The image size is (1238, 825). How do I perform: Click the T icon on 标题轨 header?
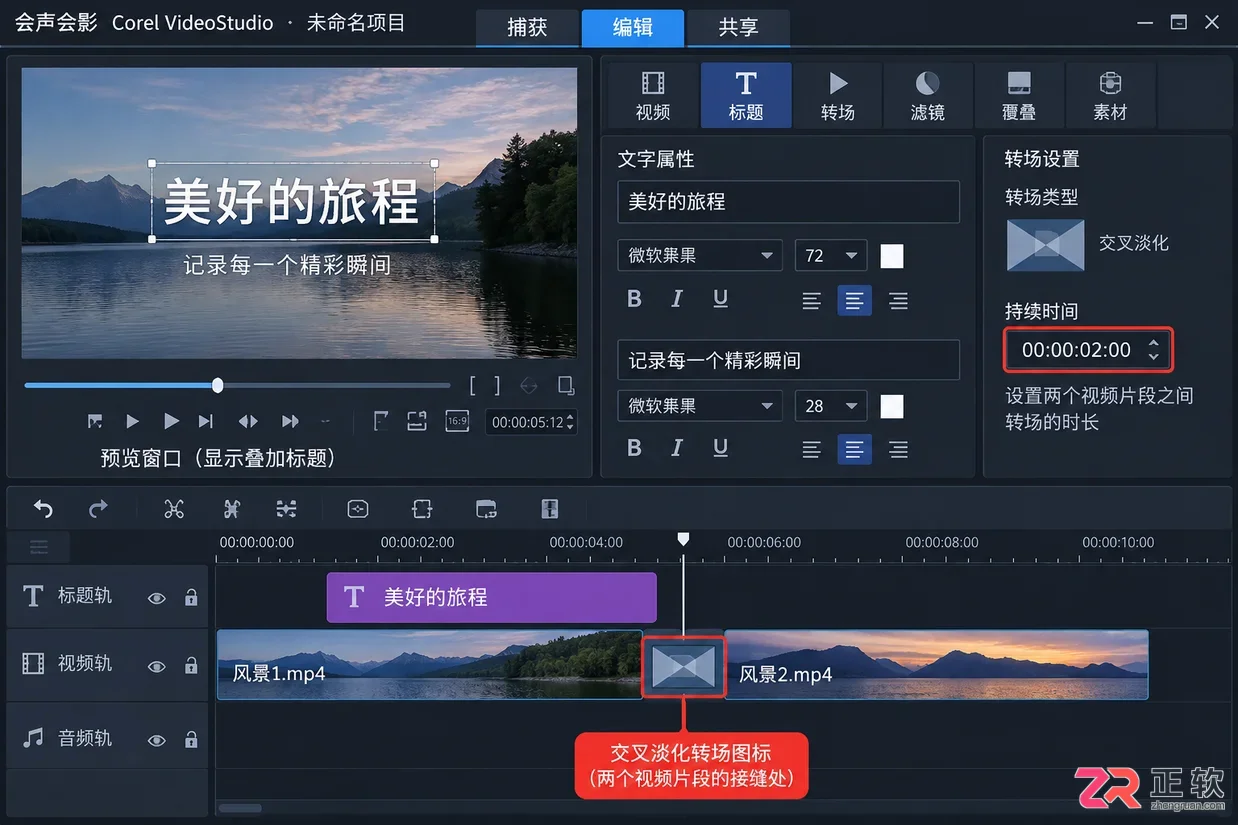(33, 596)
